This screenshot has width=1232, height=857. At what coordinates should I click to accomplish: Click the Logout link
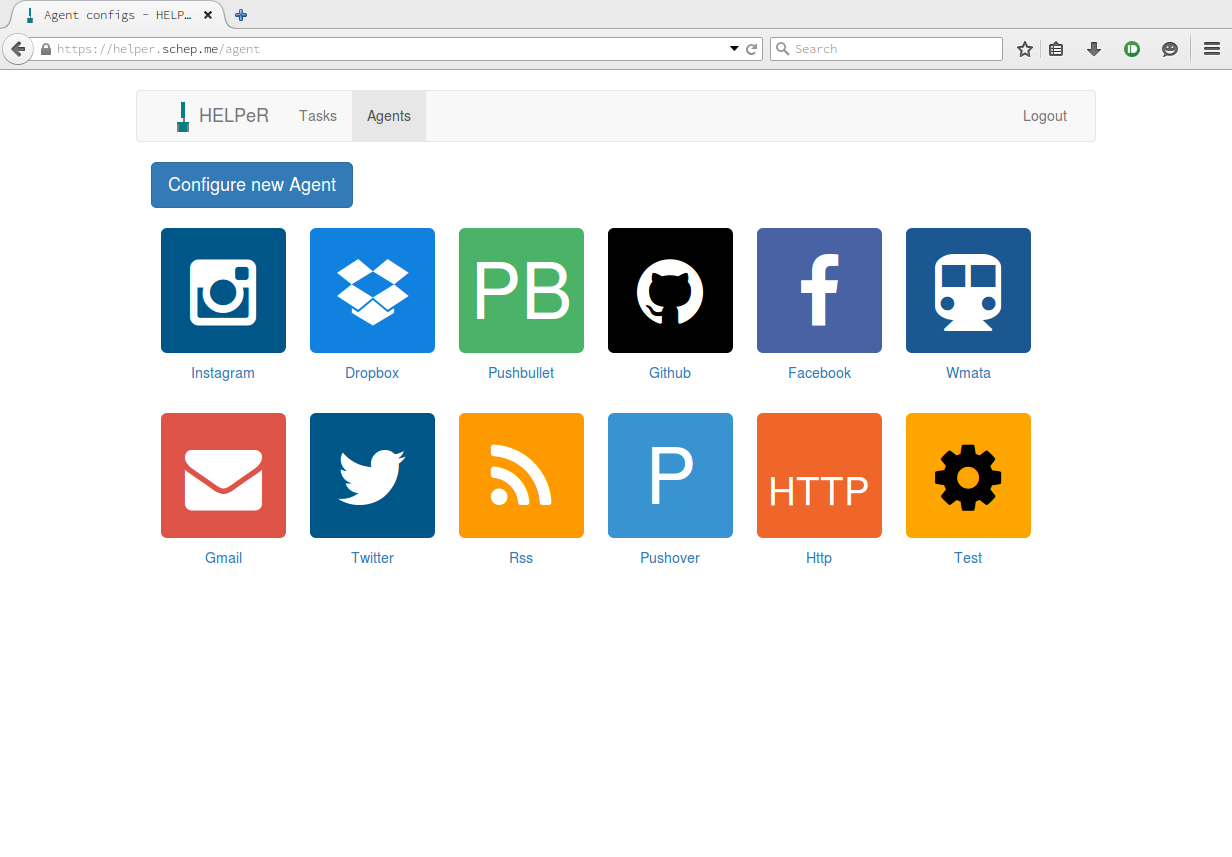click(x=1045, y=116)
